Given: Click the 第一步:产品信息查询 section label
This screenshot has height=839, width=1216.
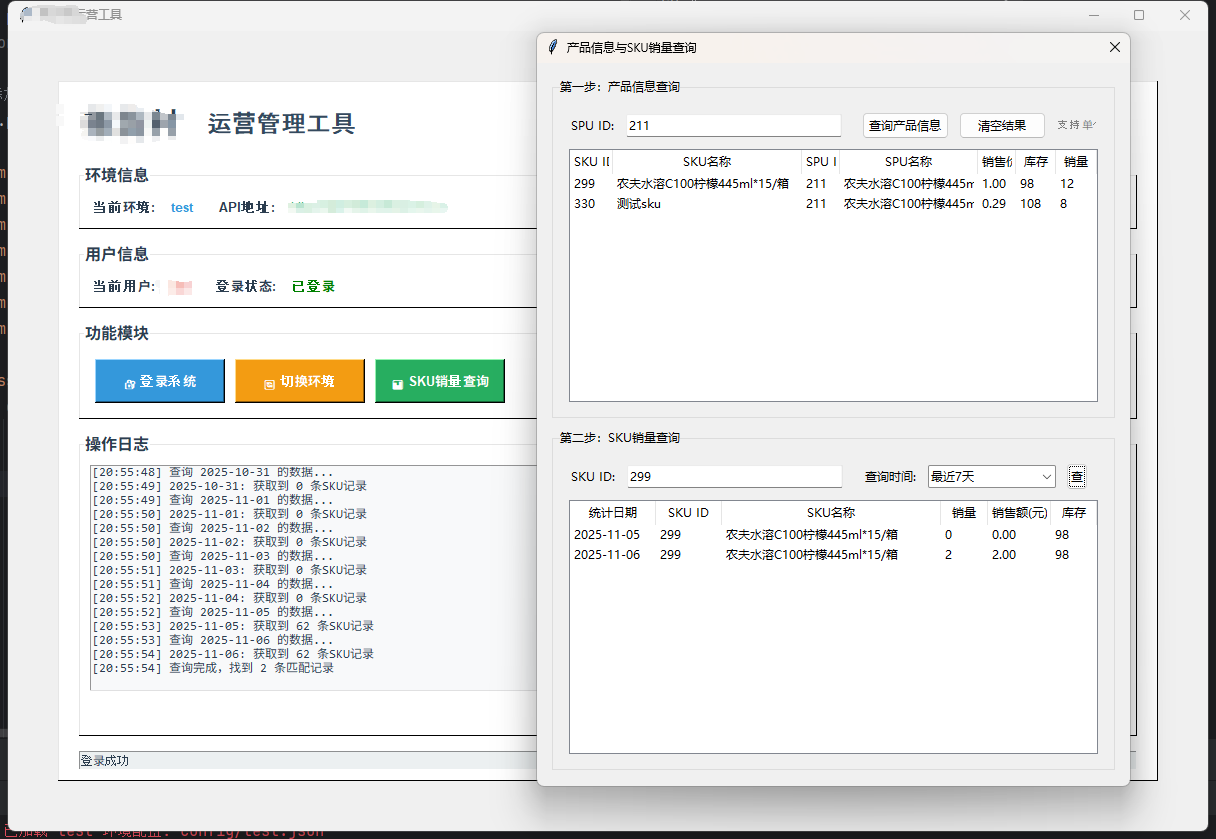Looking at the screenshot, I should [619, 87].
